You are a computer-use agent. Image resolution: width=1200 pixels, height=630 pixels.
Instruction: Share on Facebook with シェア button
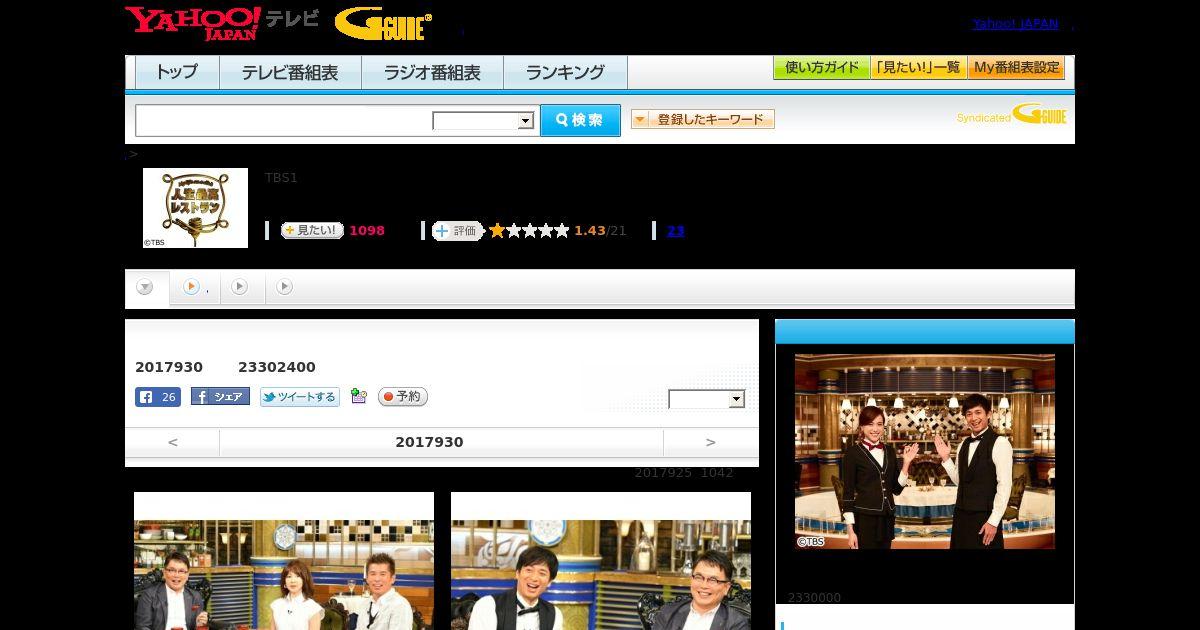pos(220,397)
